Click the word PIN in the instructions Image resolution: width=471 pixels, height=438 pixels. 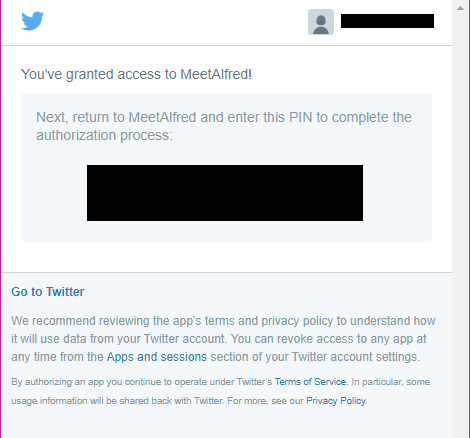click(301, 117)
